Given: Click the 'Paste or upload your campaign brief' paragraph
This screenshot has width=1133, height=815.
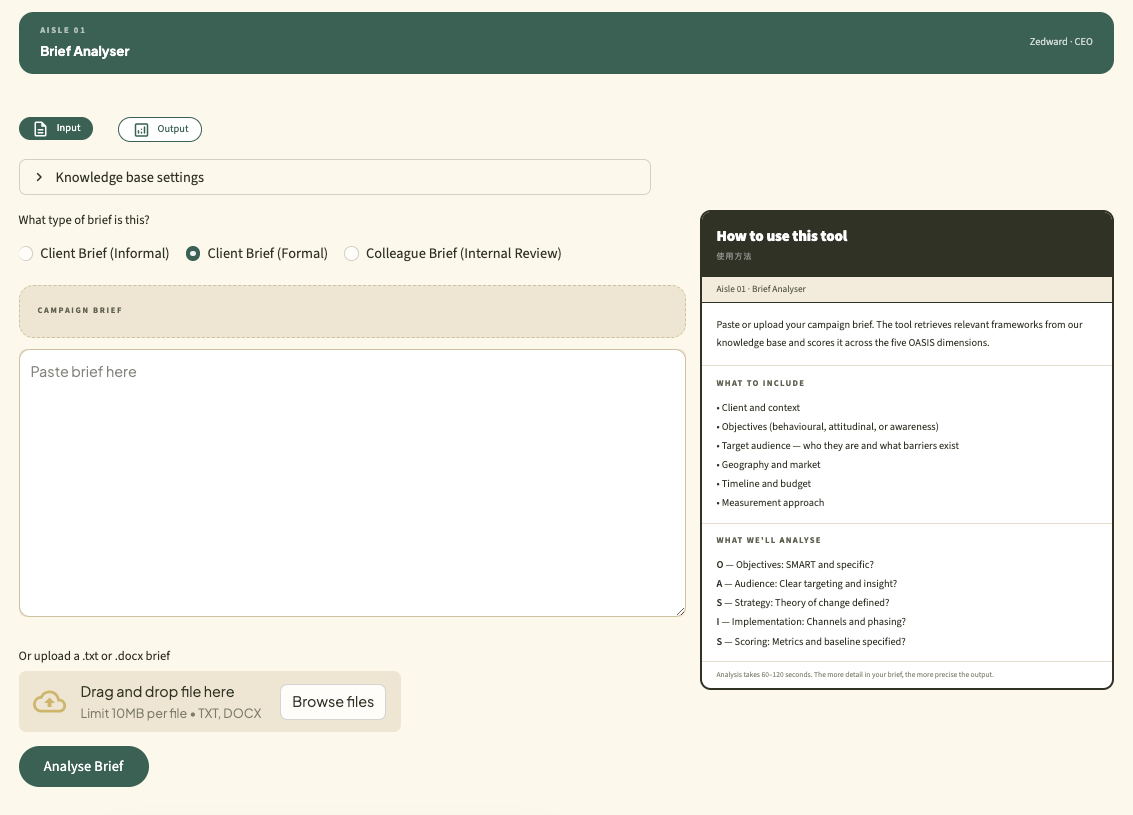Looking at the screenshot, I should [900, 334].
